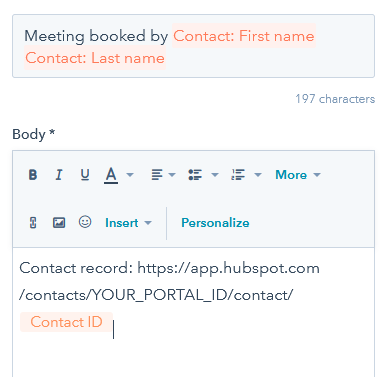Select the Contact ID token
The width and height of the screenshot is (387, 377).
coord(66,322)
